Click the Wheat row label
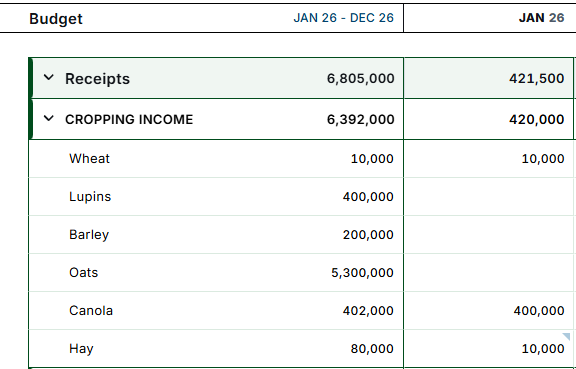 pos(89,158)
